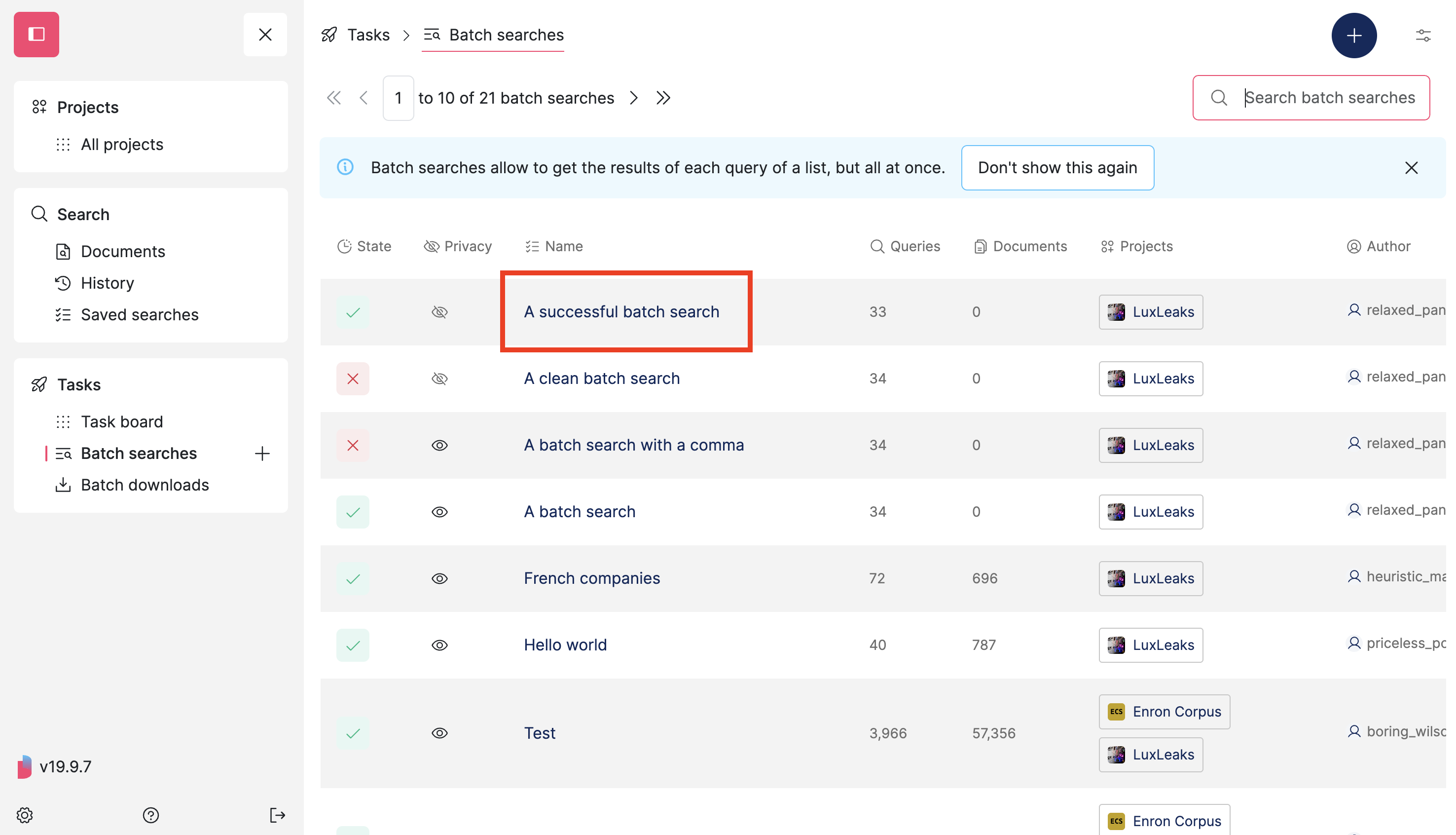Toggle hidden privacy icon on 'A successful batch search'
The height and width of the screenshot is (835, 1456).
[439, 311]
